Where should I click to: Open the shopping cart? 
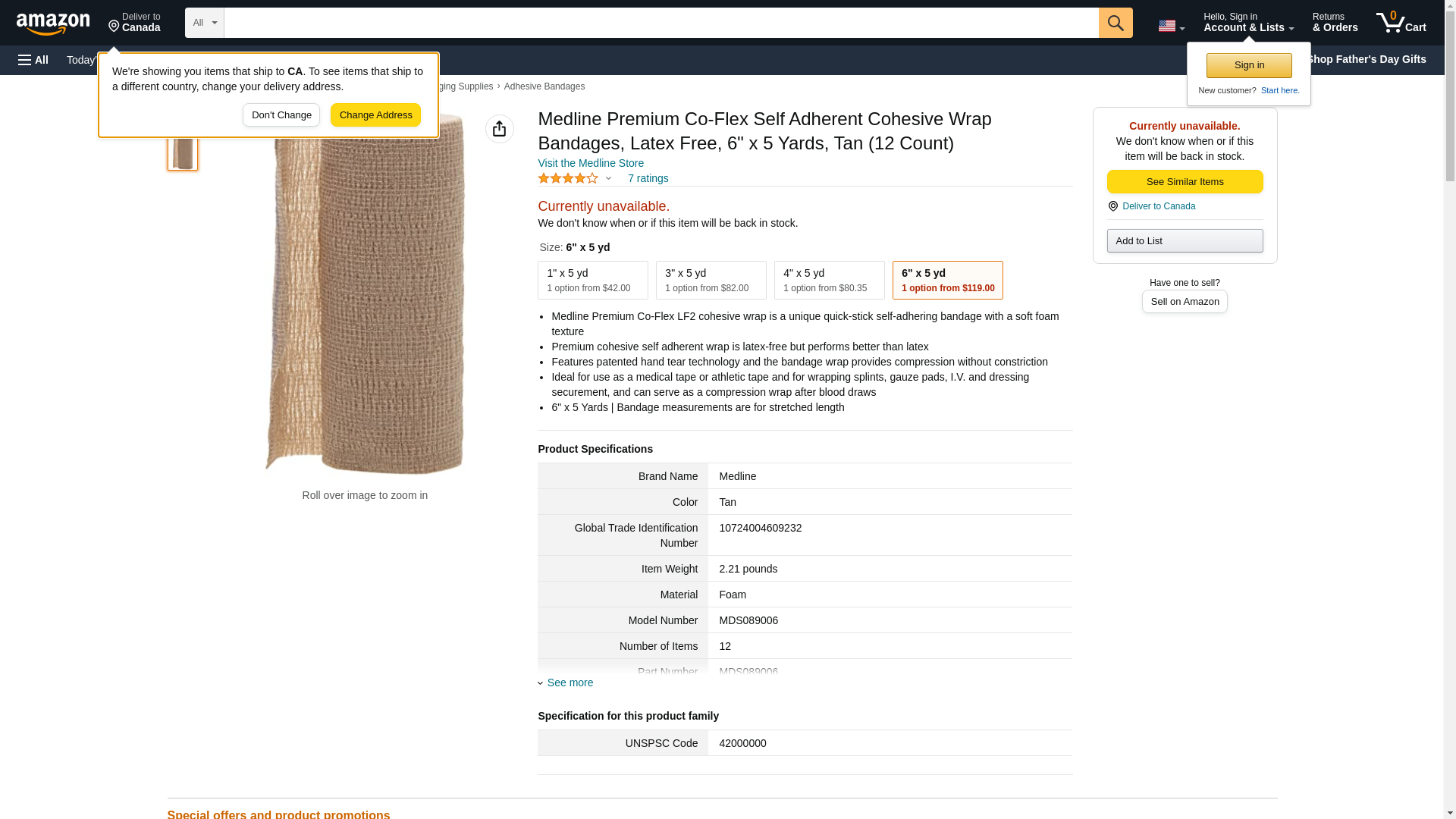point(1401,23)
